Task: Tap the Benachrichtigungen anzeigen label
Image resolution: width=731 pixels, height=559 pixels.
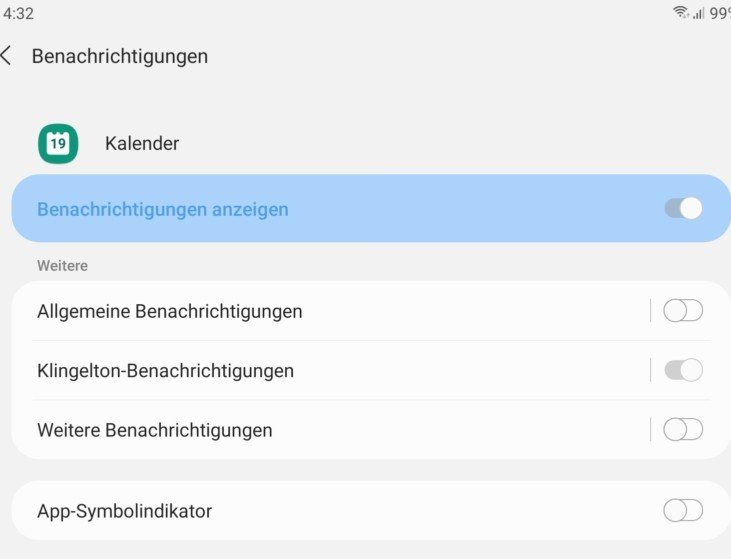Action: coord(163,209)
